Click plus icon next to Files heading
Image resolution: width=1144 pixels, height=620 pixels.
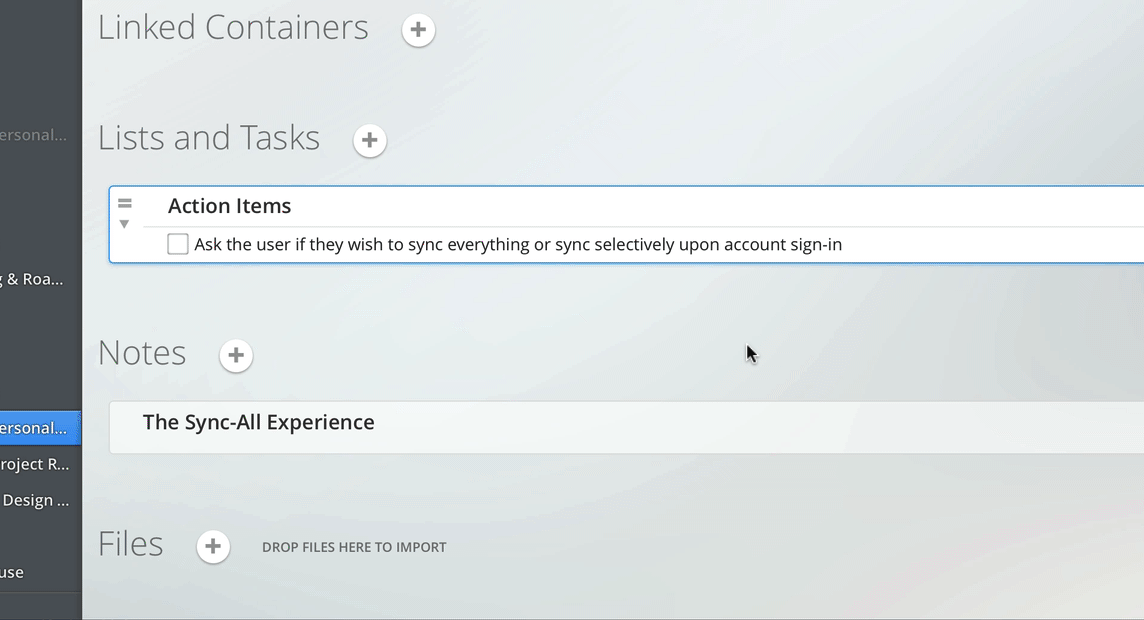pyautogui.click(x=213, y=547)
